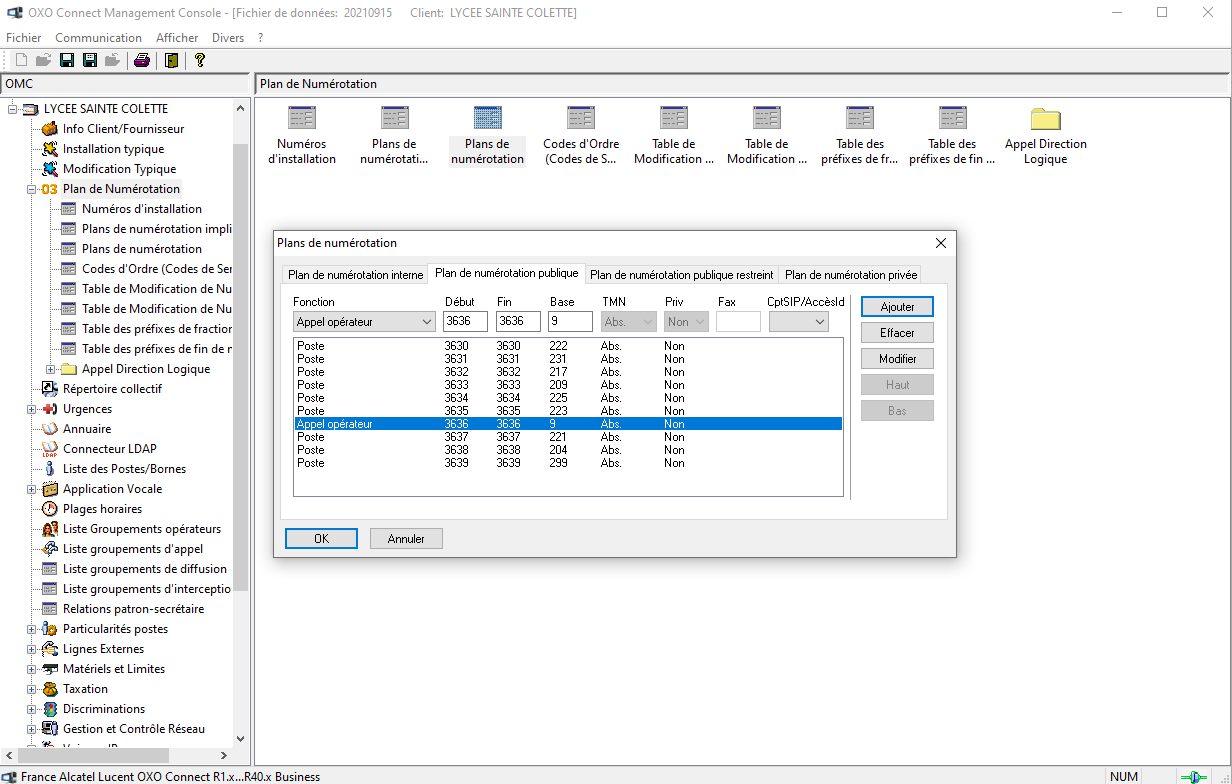Image resolution: width=1232 pixels, height=784 pixels.
Task: Open Codes d'Ordre icon in right pane
Action: (580, 135)
